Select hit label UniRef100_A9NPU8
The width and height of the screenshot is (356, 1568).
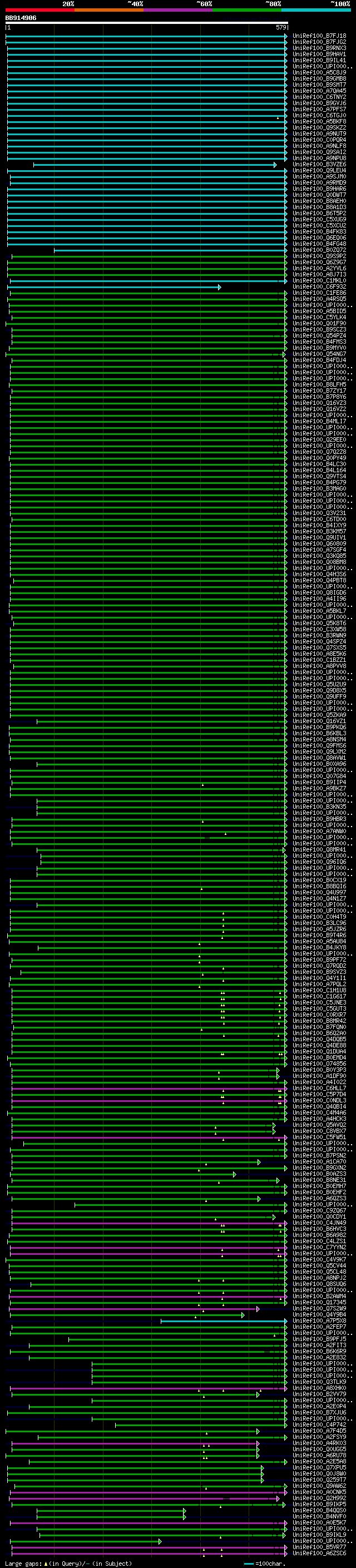(x=319, y=159)
